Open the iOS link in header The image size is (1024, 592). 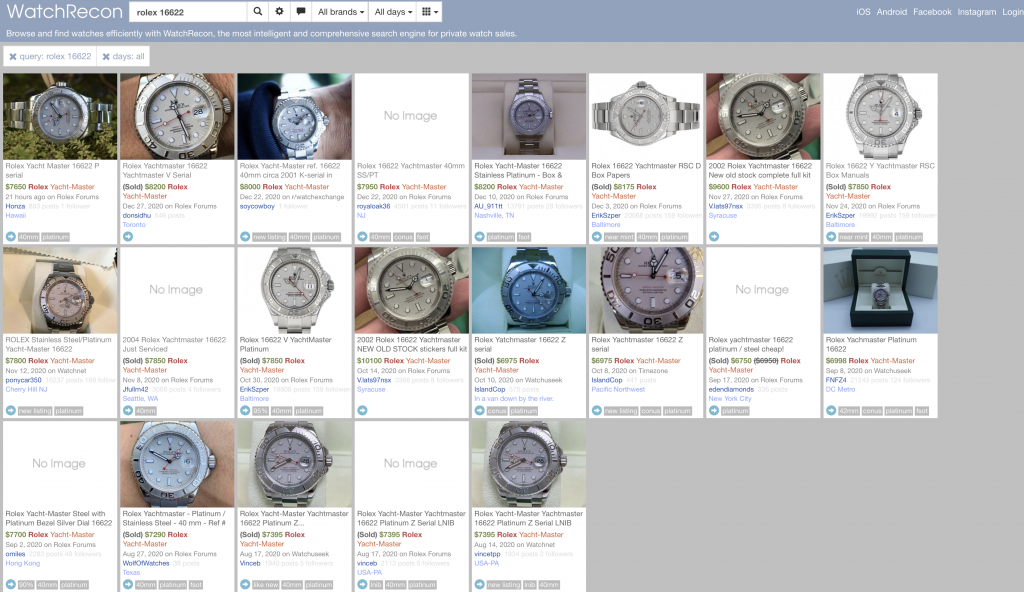tap(863, 12)
